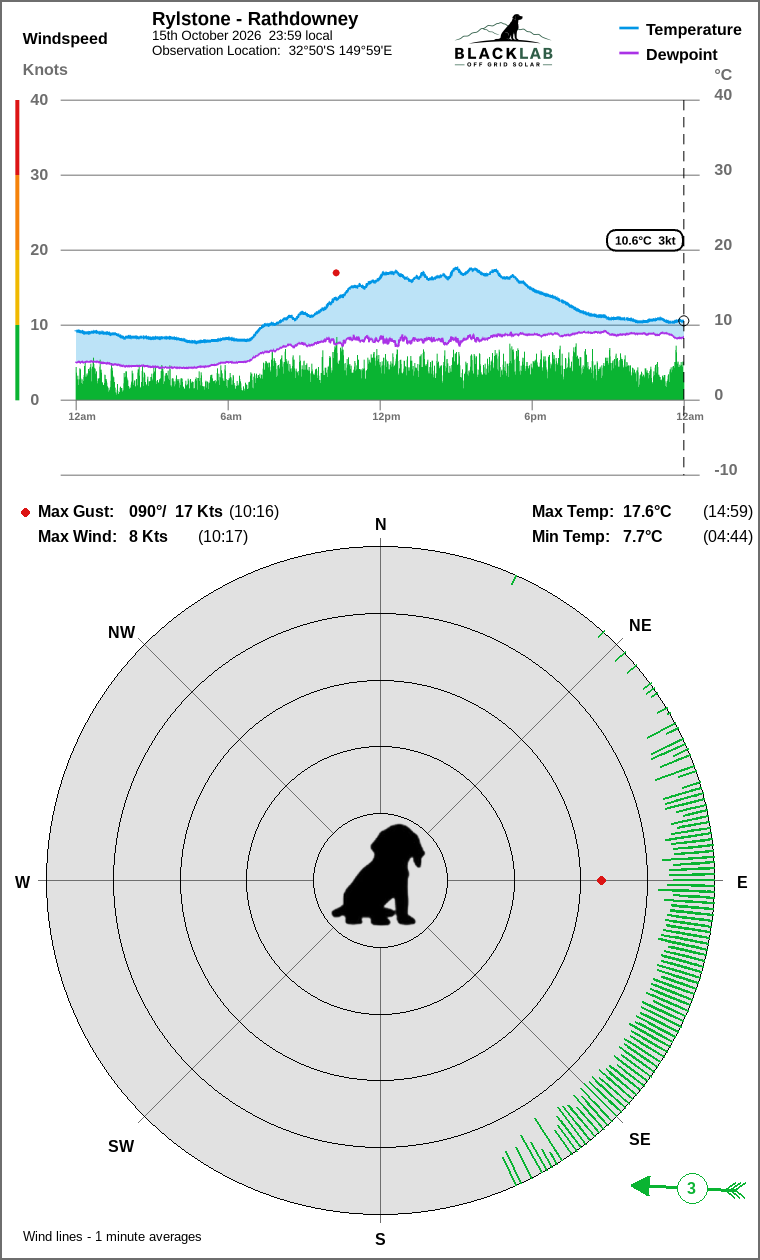This screenshot has width=760, height=1260.
Task: Click the °C unit label
Action: click(x=723, y=74)
